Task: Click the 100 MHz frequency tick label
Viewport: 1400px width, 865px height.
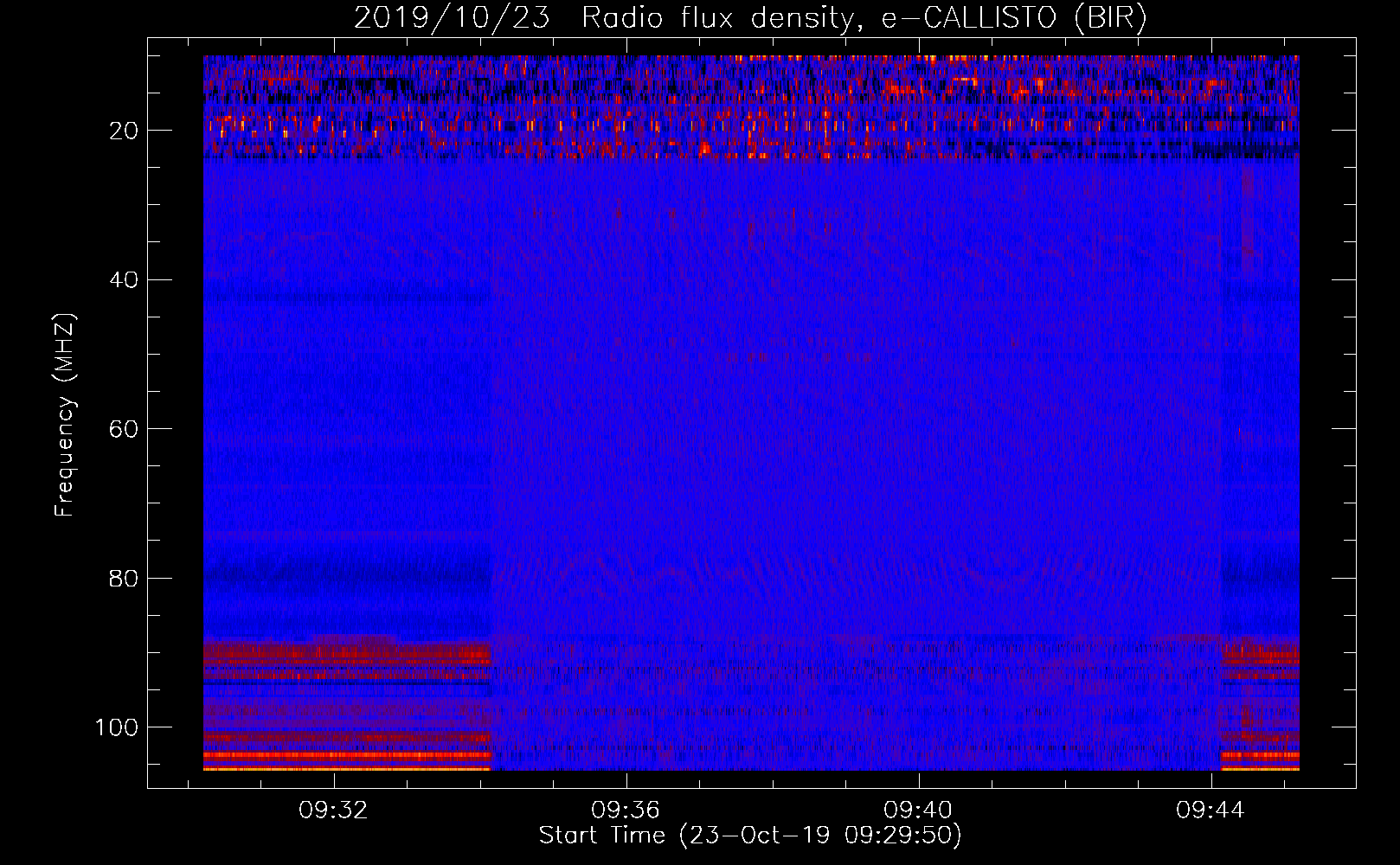Action: [117, 727]
